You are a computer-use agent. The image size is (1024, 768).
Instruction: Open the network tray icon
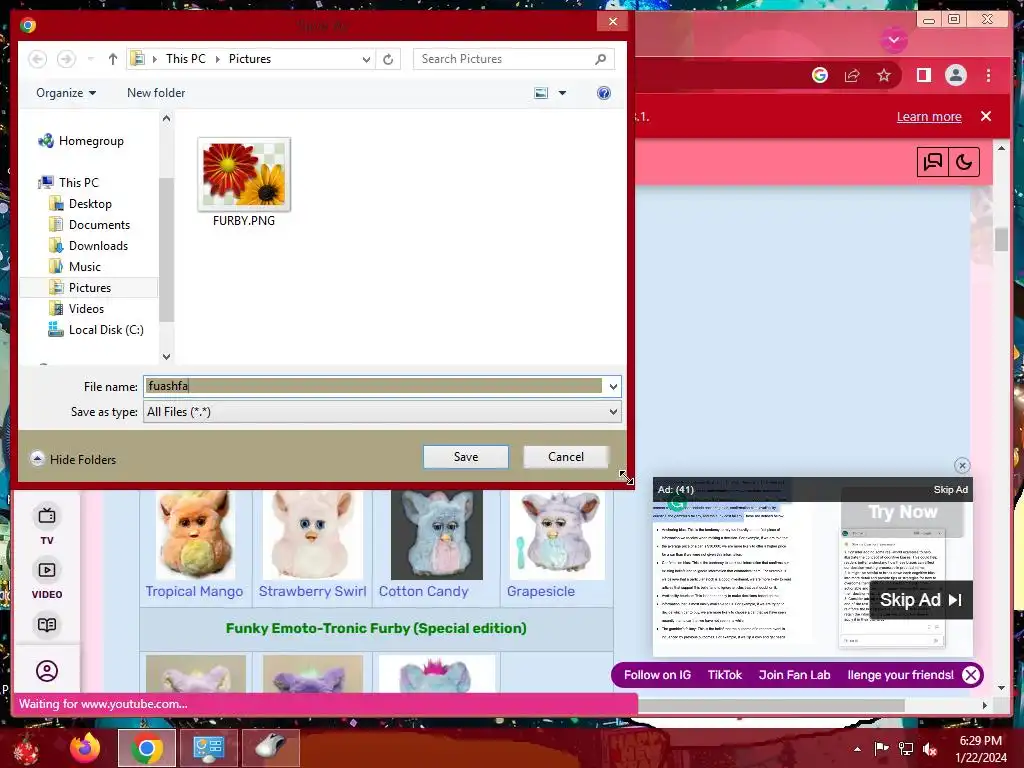pyautogui.click(x=906, y=749)
